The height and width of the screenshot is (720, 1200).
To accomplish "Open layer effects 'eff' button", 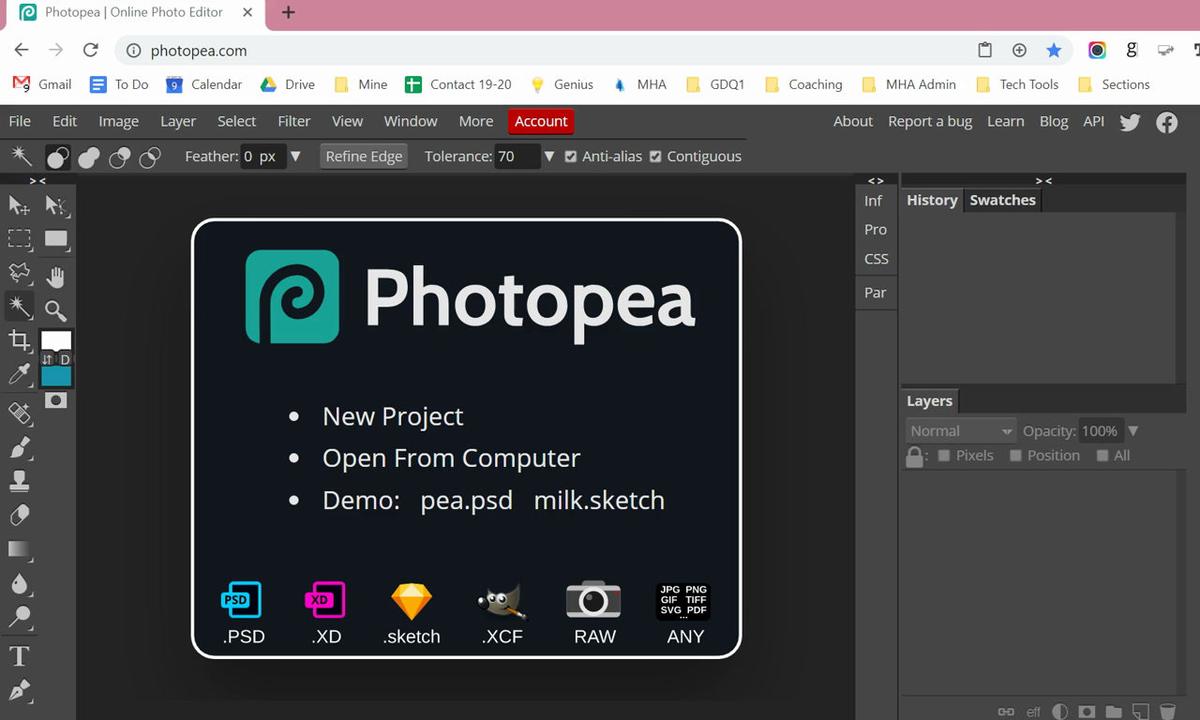I will coord(1033,712).
